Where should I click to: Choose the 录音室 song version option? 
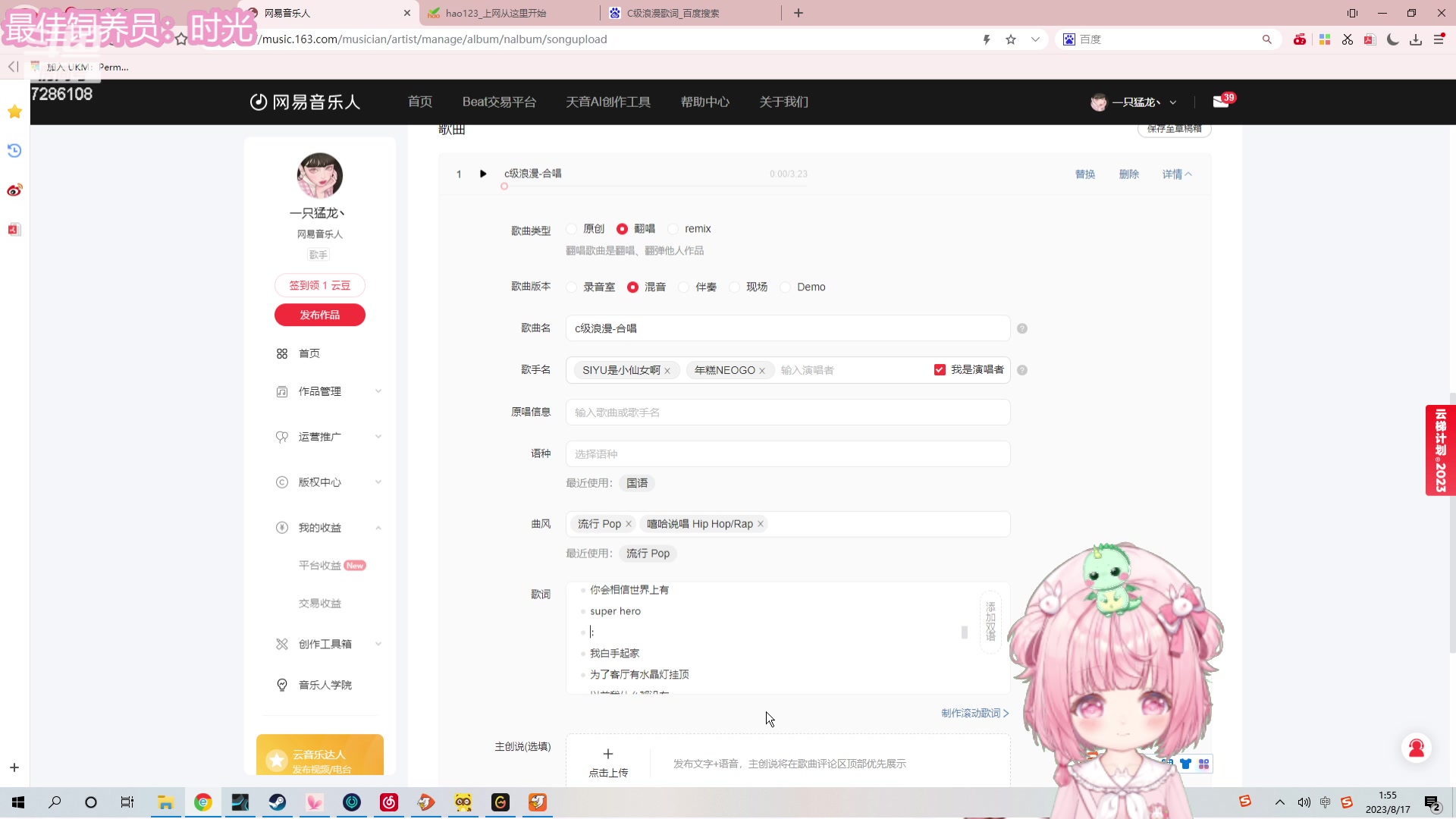[572, 287]
